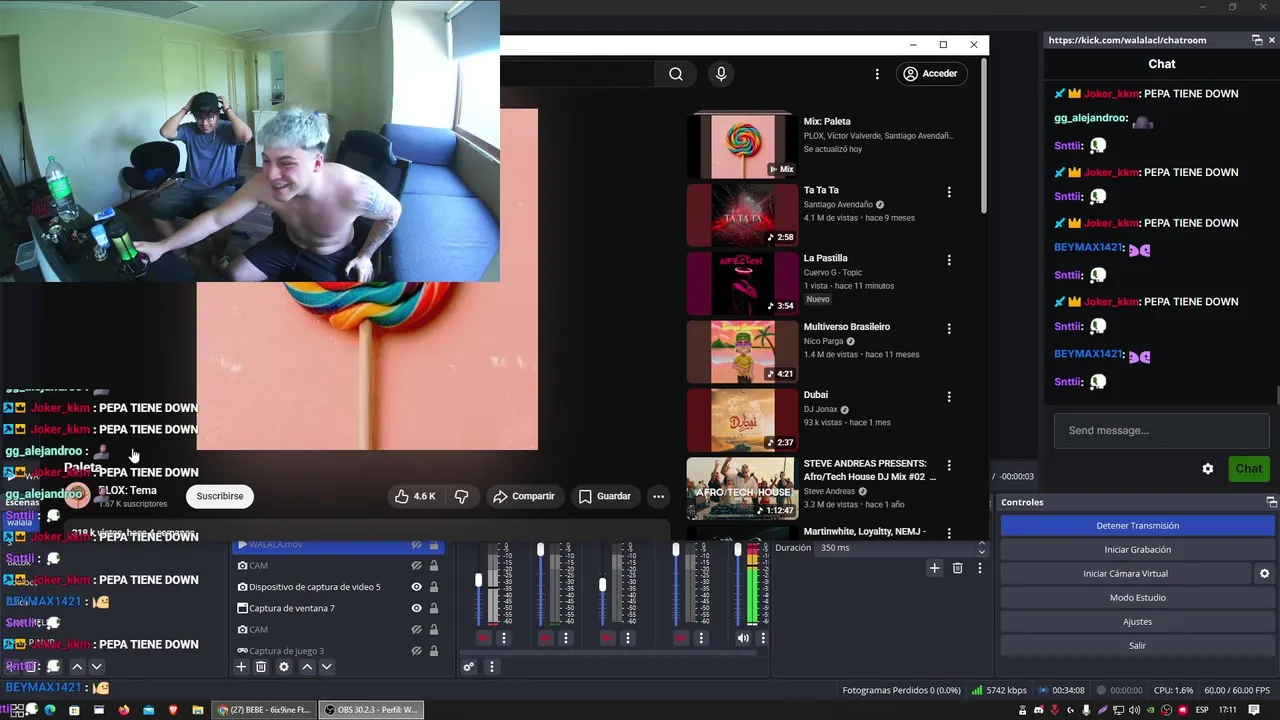Screen dimensions: 1280x720
Task: Increase transition Duración with the up arrow
Action: (981, 544)
